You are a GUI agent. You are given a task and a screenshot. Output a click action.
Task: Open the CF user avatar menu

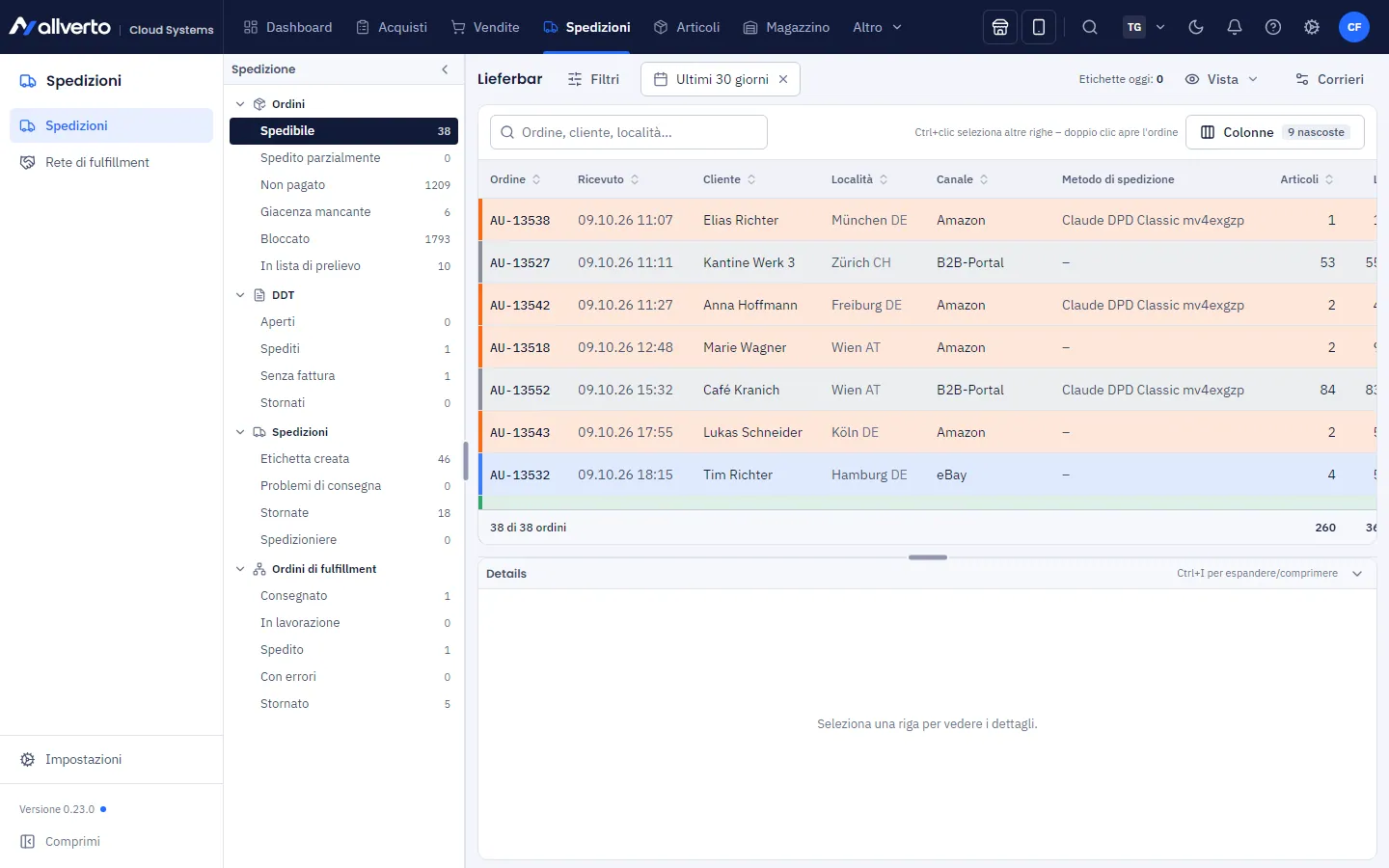tap(1354, 27)
